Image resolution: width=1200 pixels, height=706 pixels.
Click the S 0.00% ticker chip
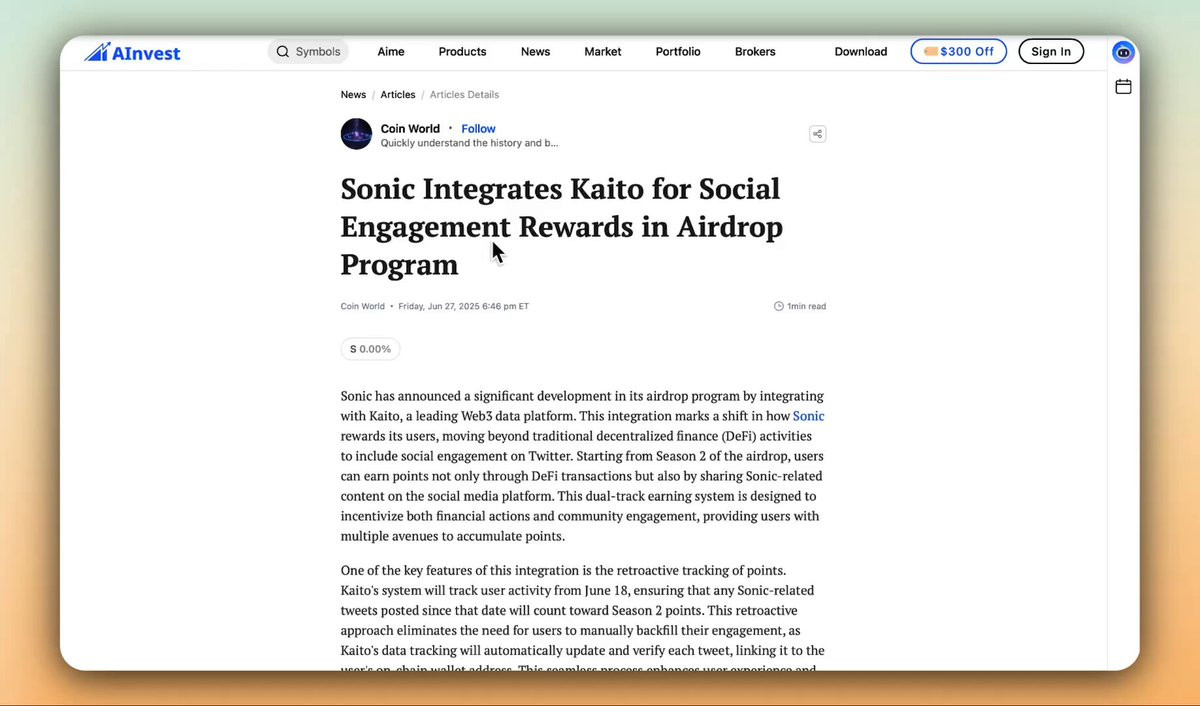tap(370, 349)
